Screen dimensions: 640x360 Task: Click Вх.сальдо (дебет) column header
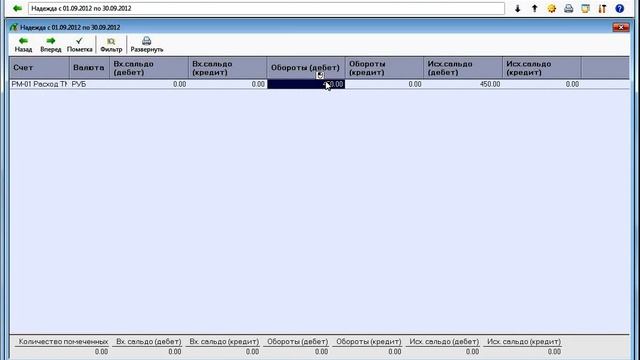point(149,68)
